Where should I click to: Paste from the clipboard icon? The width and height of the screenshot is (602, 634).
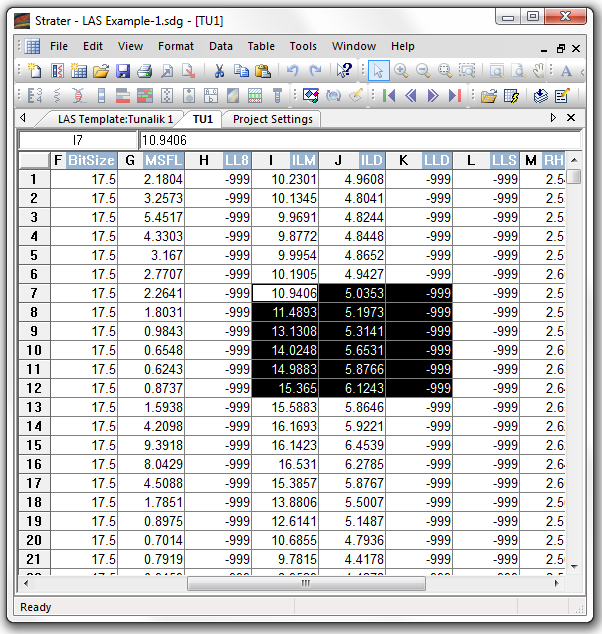pyautogui.click(x=263, y=71)
